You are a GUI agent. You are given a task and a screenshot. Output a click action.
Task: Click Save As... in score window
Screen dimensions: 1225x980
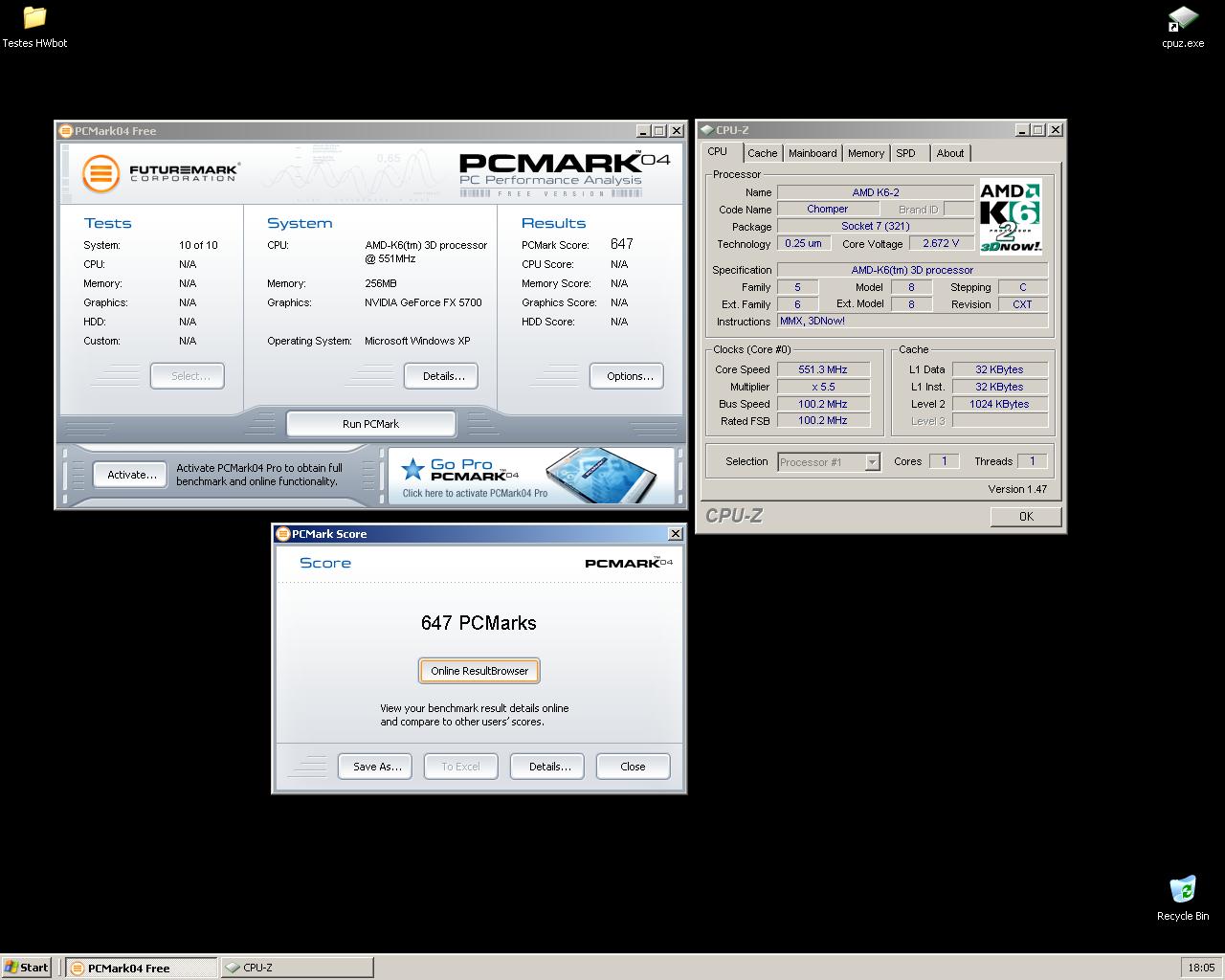[375, 767]
